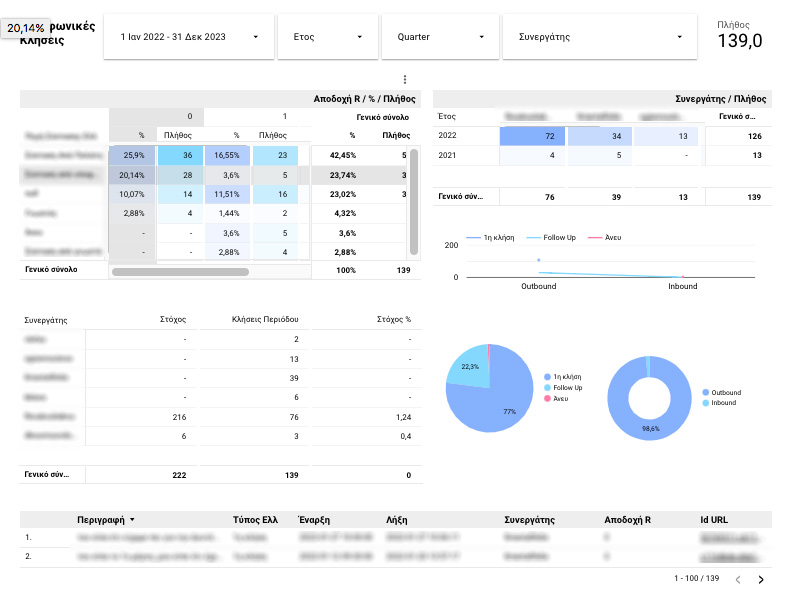Click cell value 34 for 2022
Screen dimensions: 794x594
[x=600, y=136]
